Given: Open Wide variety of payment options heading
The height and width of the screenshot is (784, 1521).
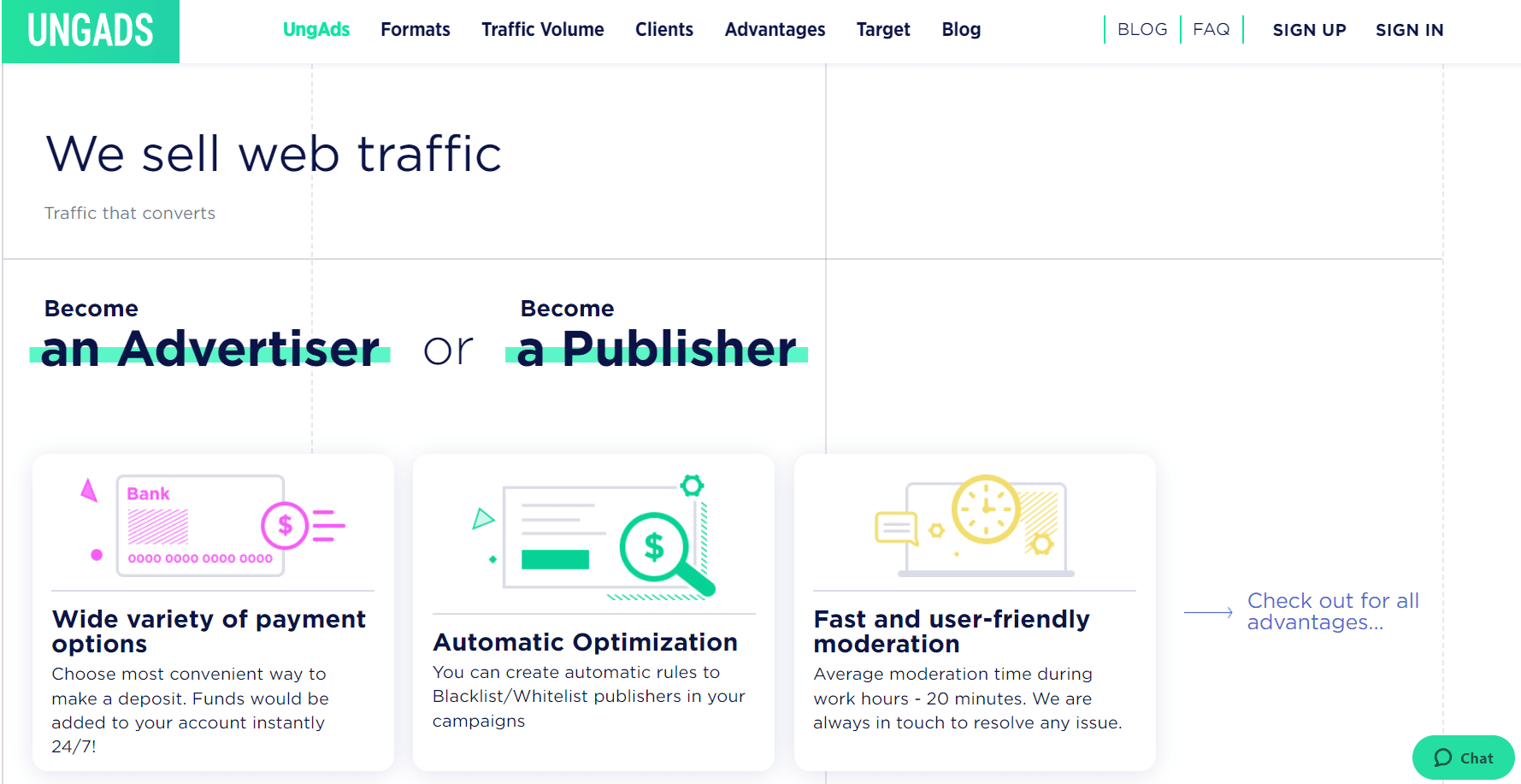Looking at the screenshot, I should [x=209, y=631].
